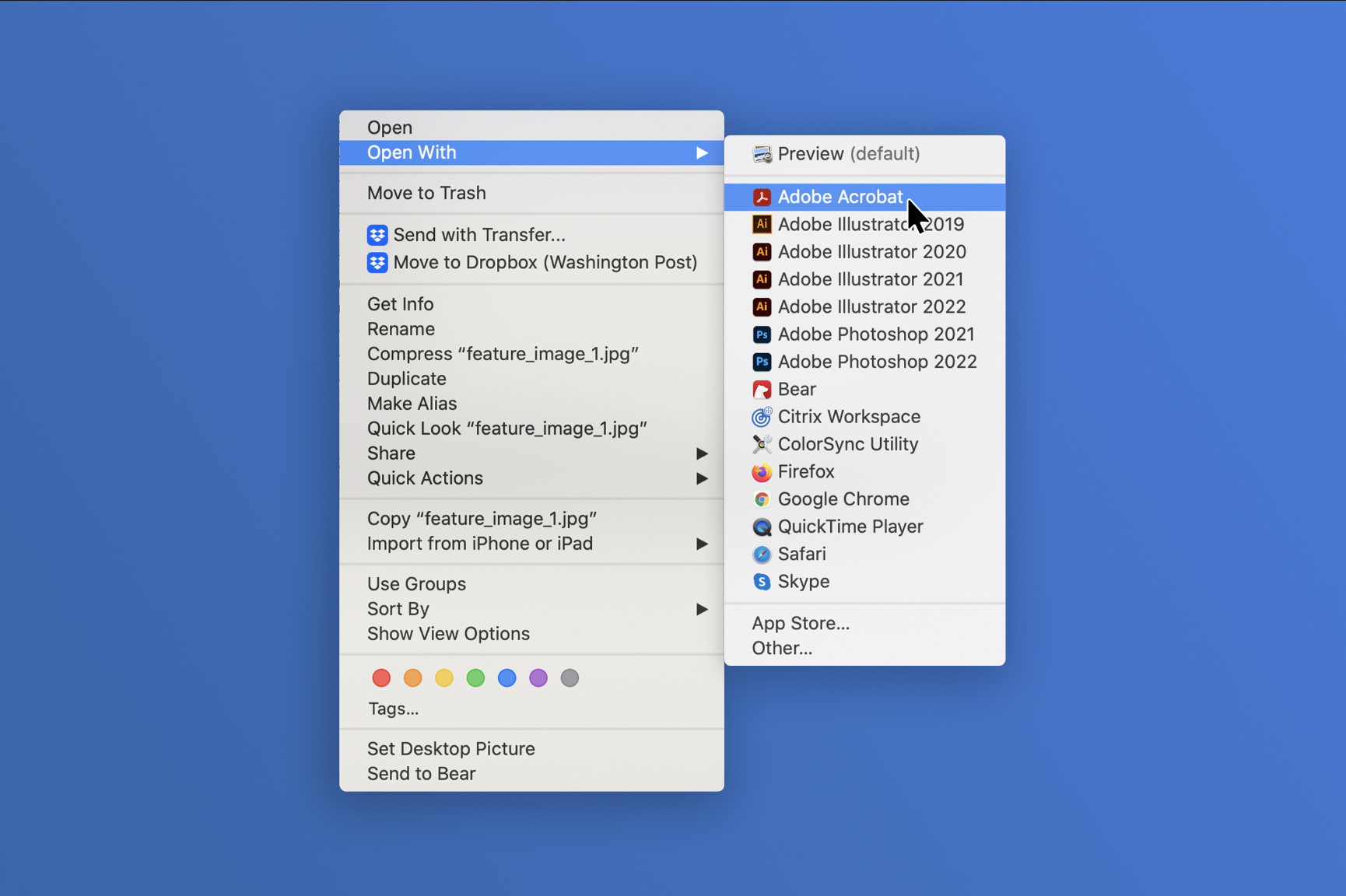Expand the Share submenu arrow

(x=701, y=453)
